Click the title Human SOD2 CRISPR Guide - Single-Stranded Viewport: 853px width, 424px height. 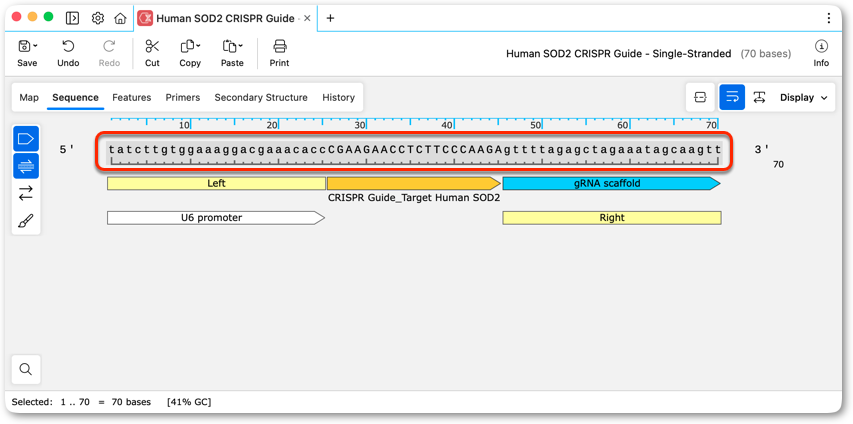619,53
